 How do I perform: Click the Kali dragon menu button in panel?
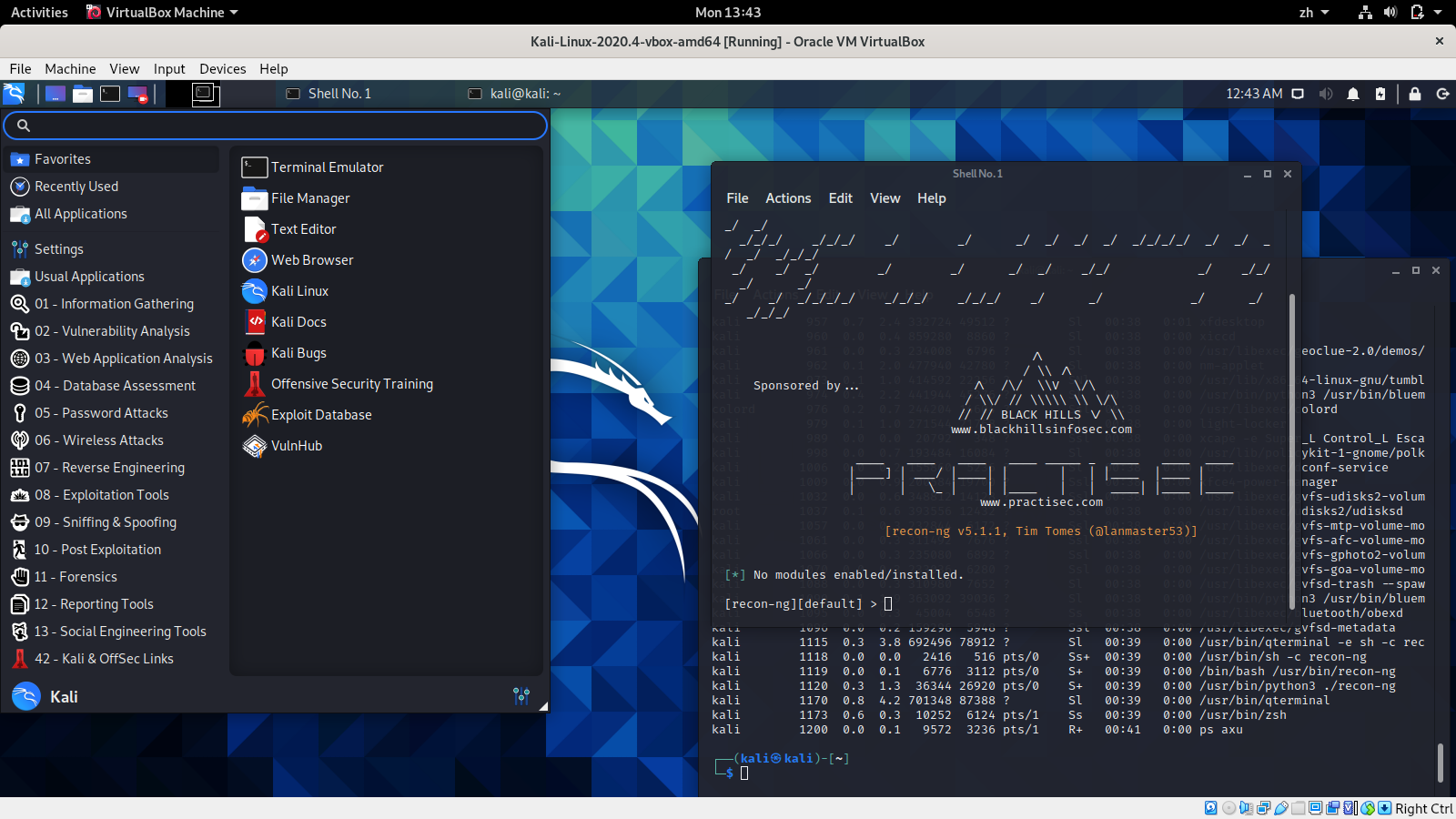(x=15, y=94)
